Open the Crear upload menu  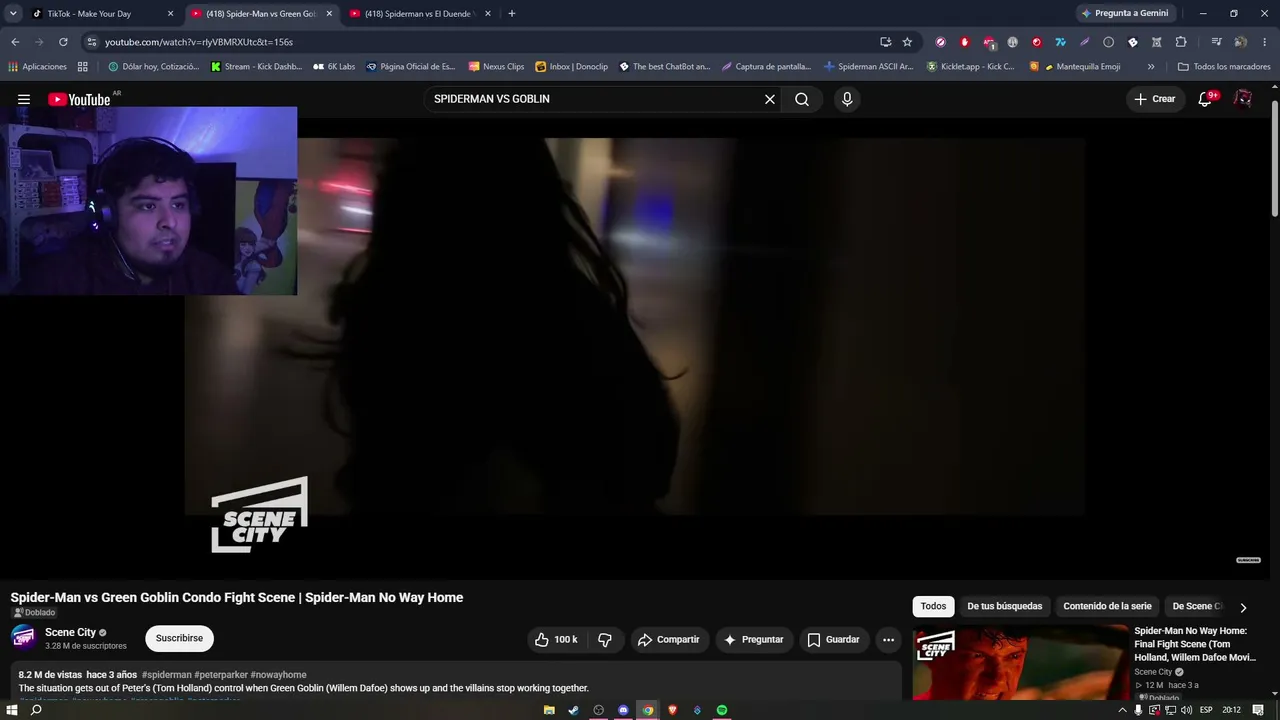click(1155, 99)
